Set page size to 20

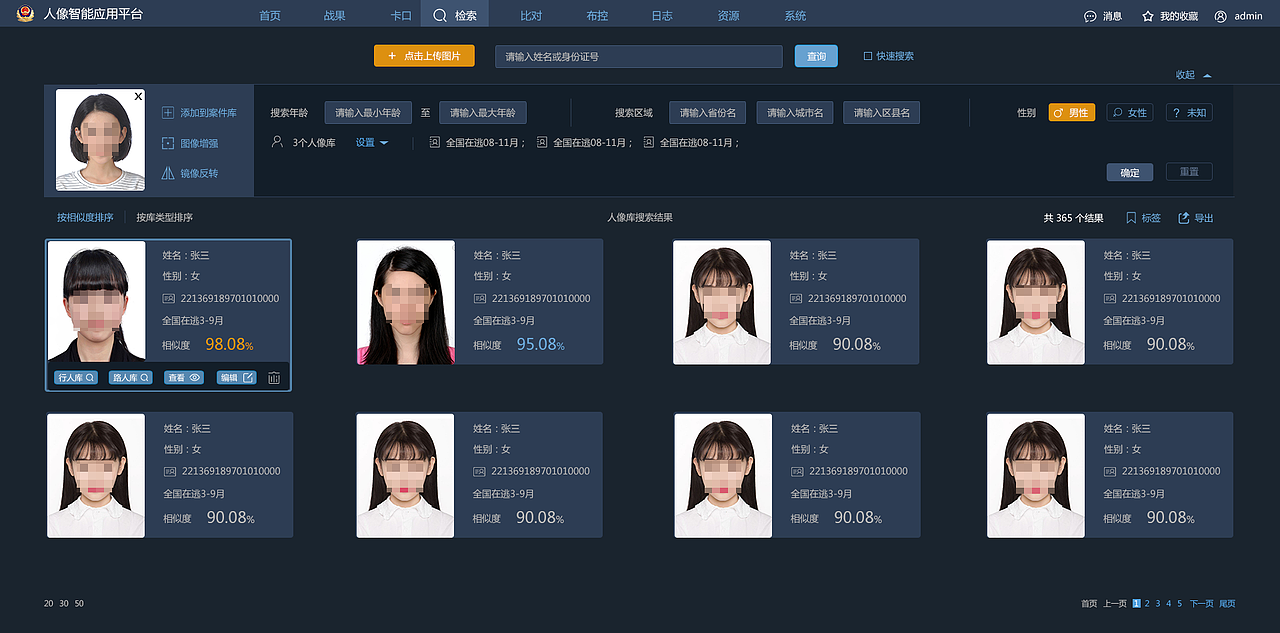coord(49,603)
